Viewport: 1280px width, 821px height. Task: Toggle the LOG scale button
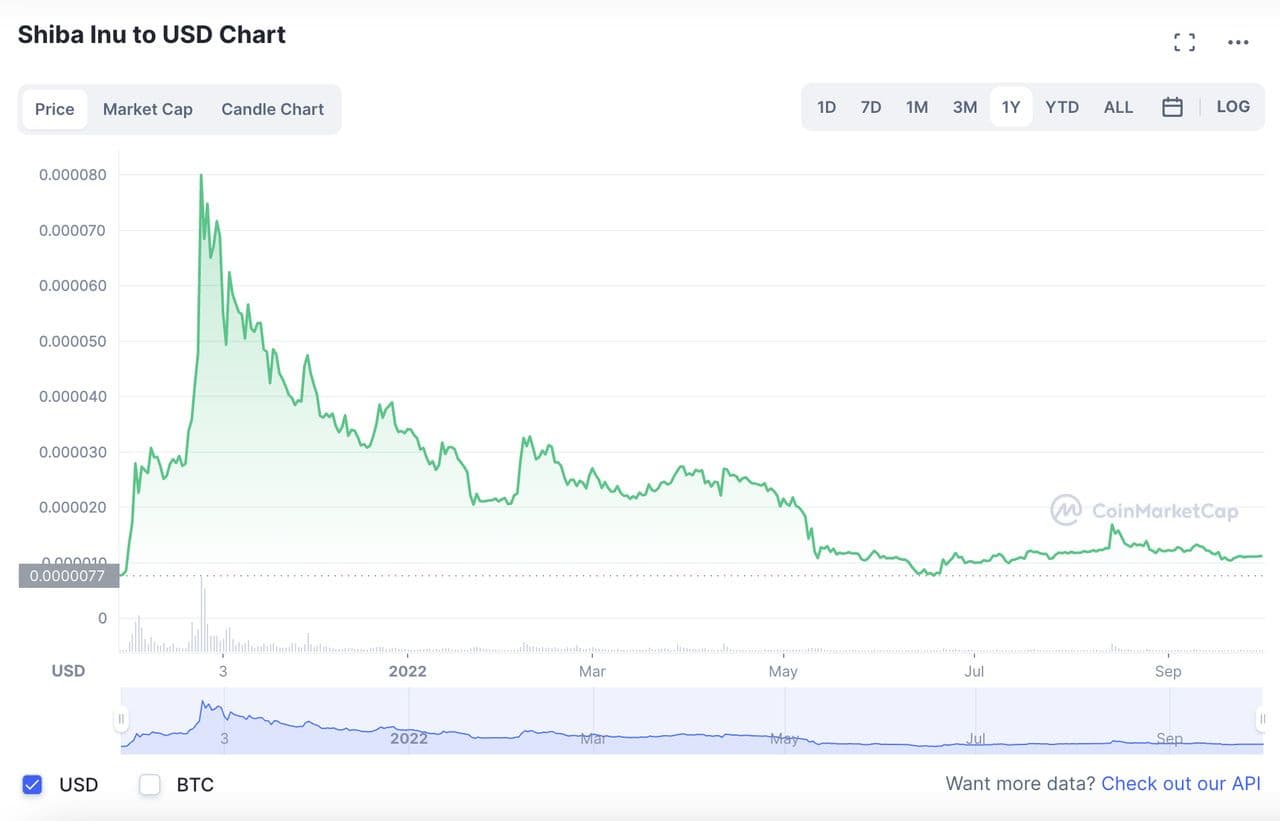pyautogui.click(x=1233, y=107)
